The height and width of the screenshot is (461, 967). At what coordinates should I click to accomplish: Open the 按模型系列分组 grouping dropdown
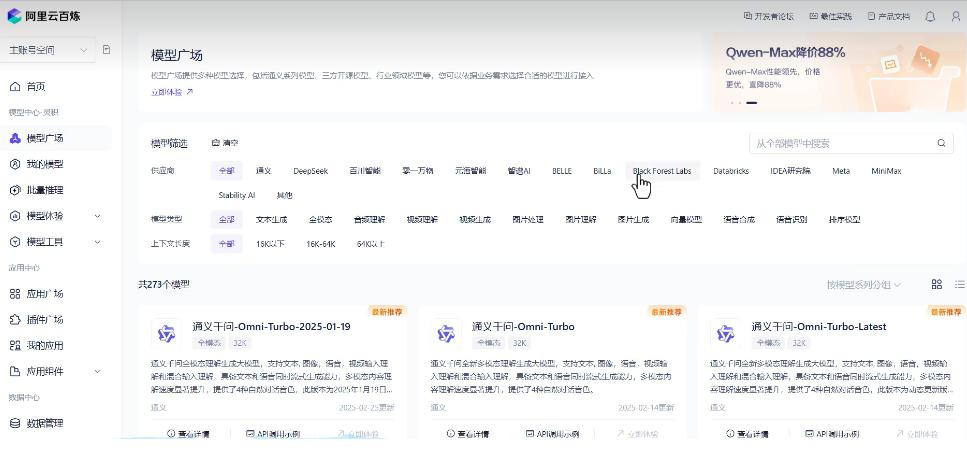click(863, 285)
